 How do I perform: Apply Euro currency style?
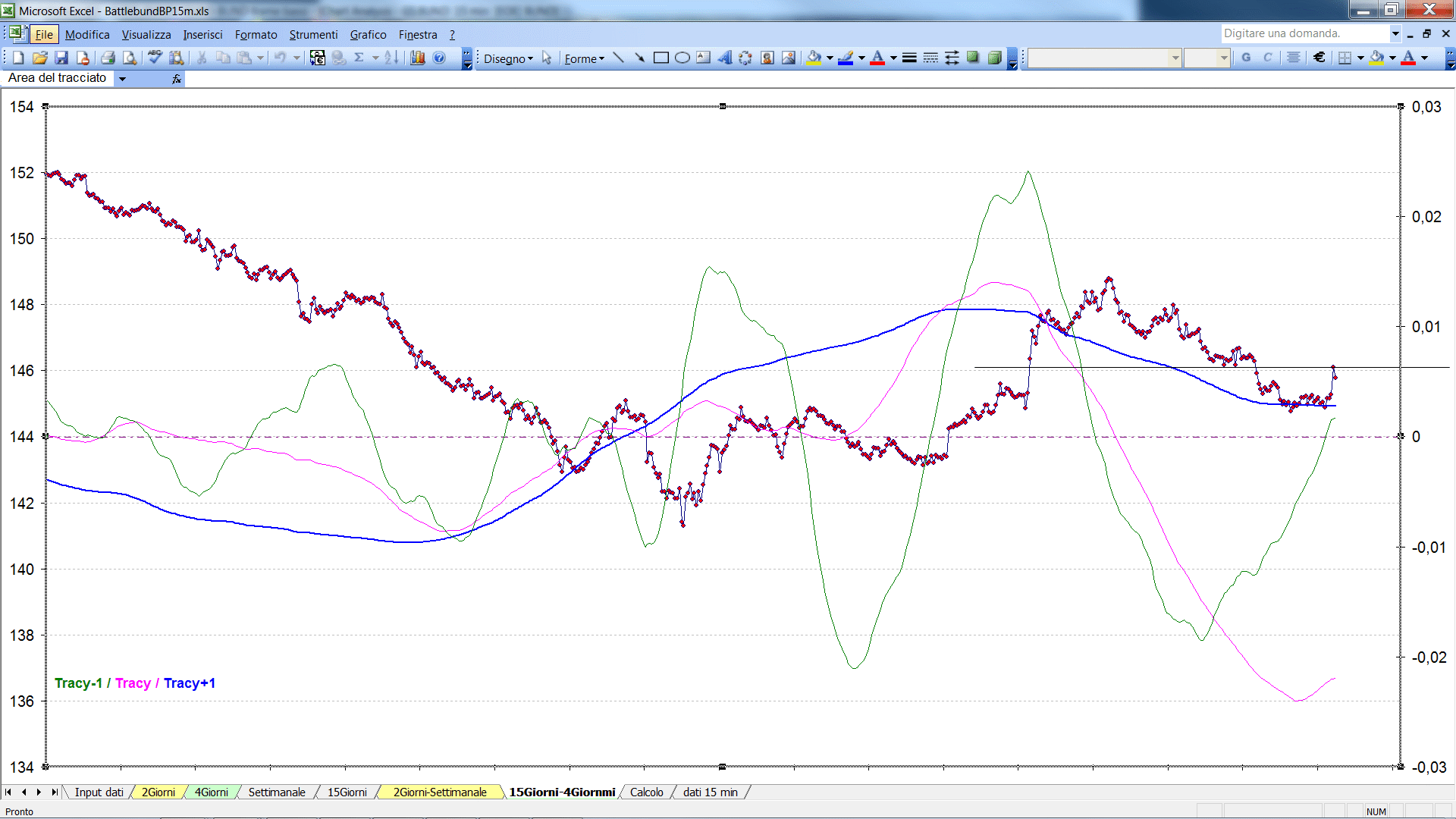click(x=1319, y=58)
